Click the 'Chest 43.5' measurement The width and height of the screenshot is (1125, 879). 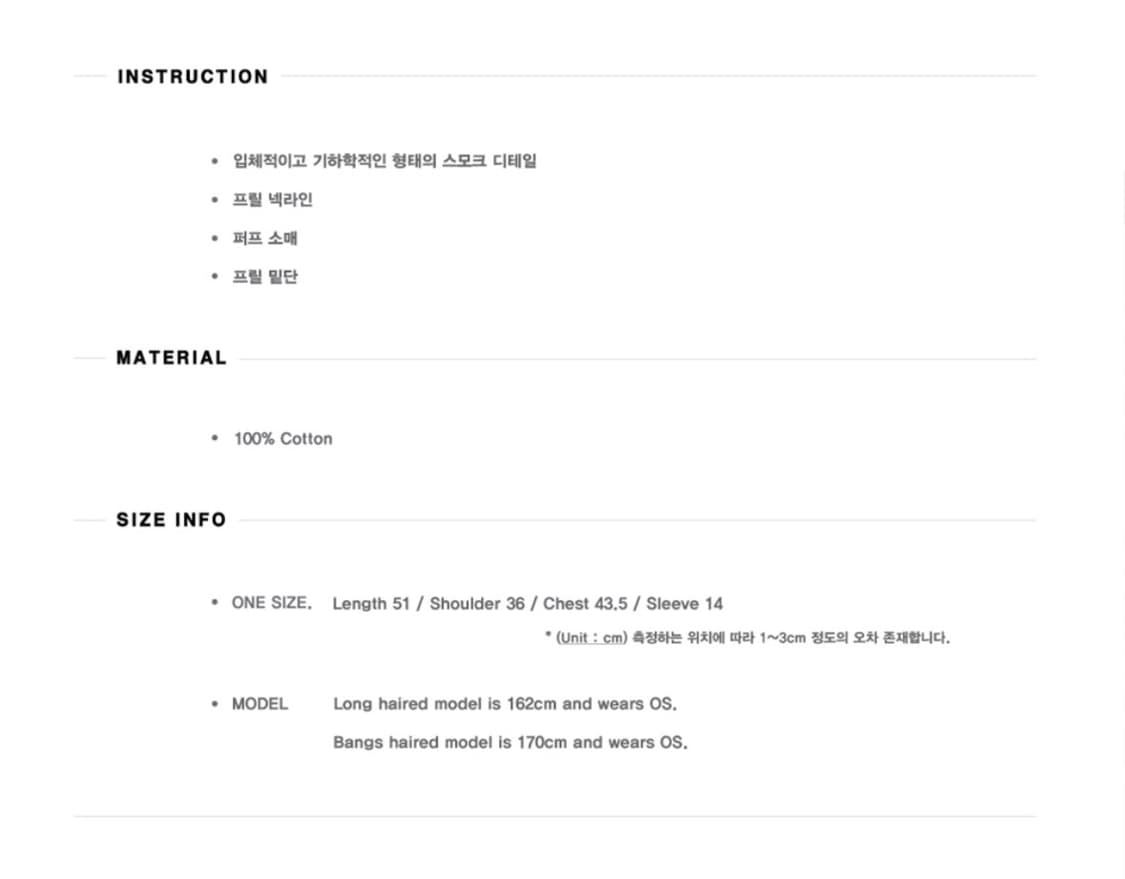pos(584,604)
